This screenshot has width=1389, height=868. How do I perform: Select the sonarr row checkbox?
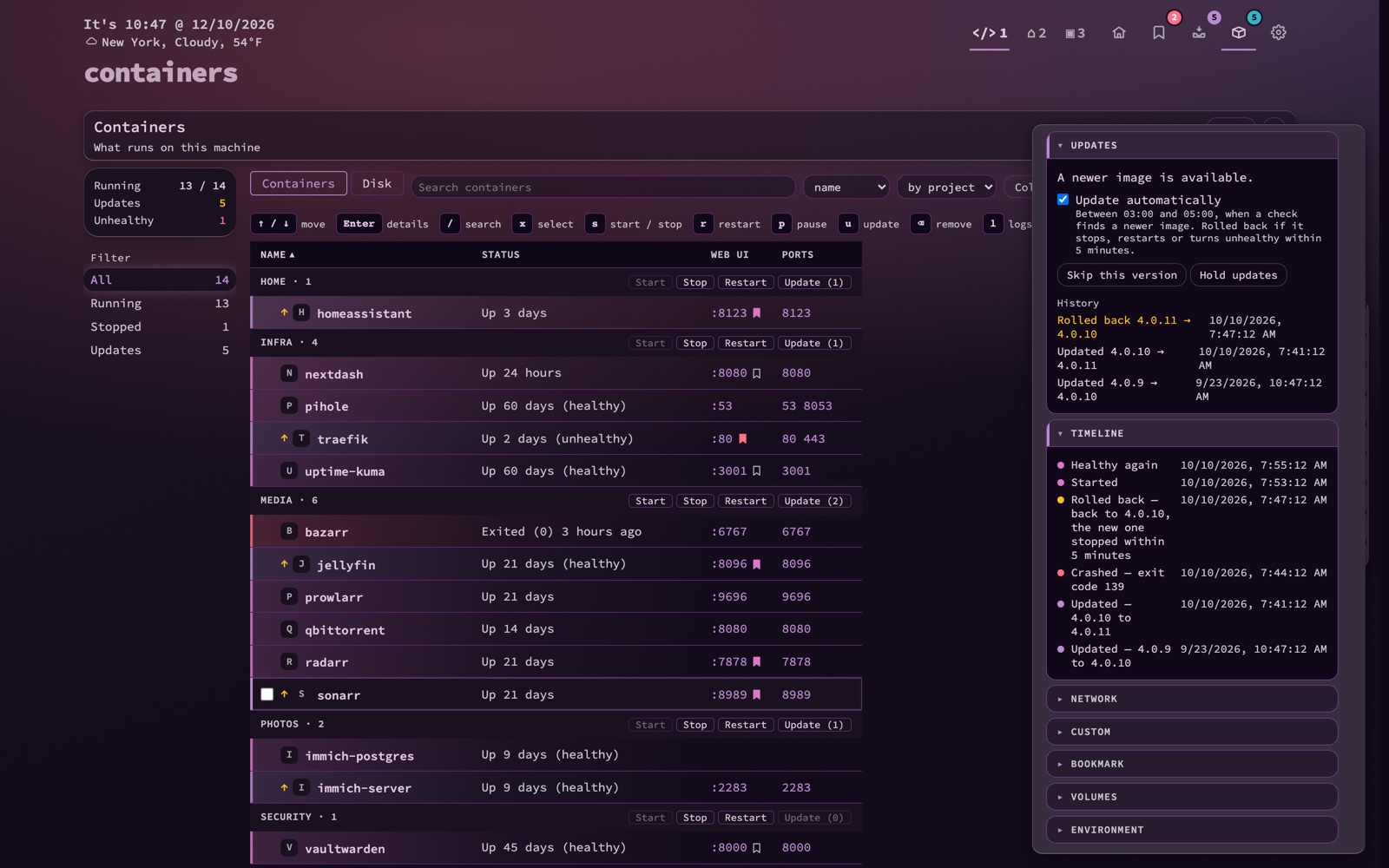coord(267,694)
